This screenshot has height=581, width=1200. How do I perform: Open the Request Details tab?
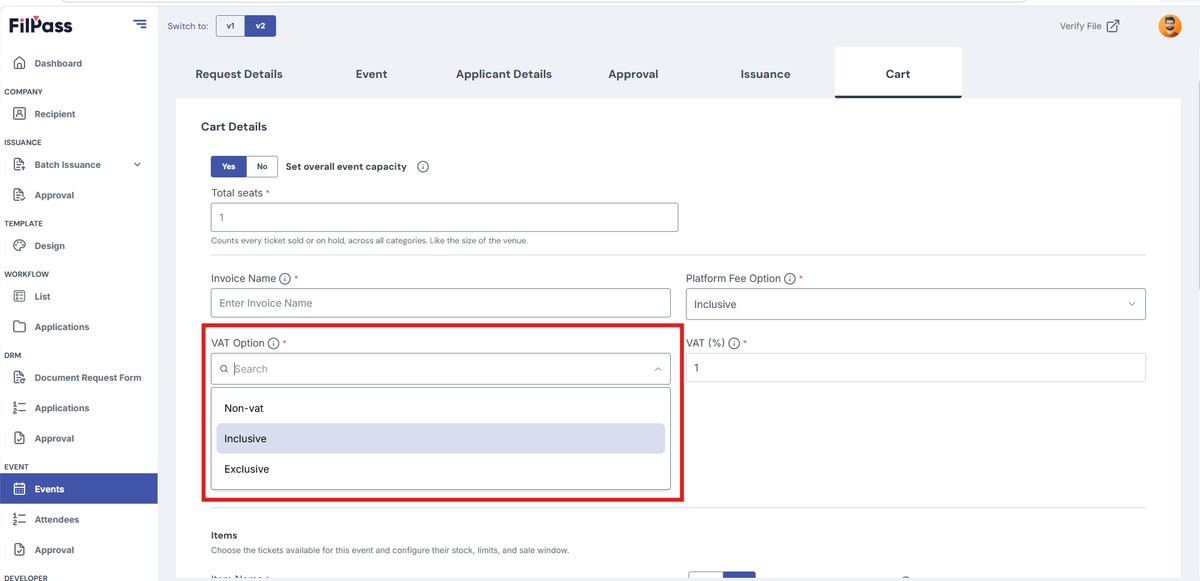tap(239, 74)
